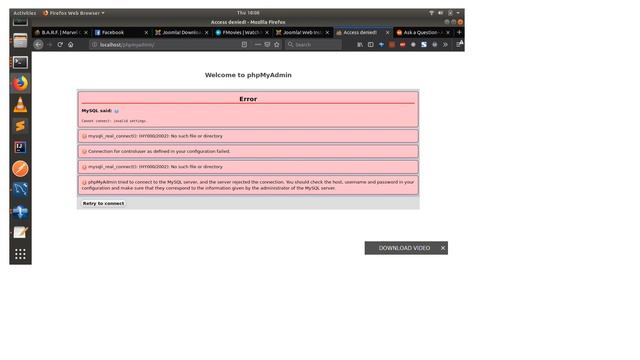Click the Firefox icon in the dock
Viewport: 640px width, 360px height.
tap(20, 83)
